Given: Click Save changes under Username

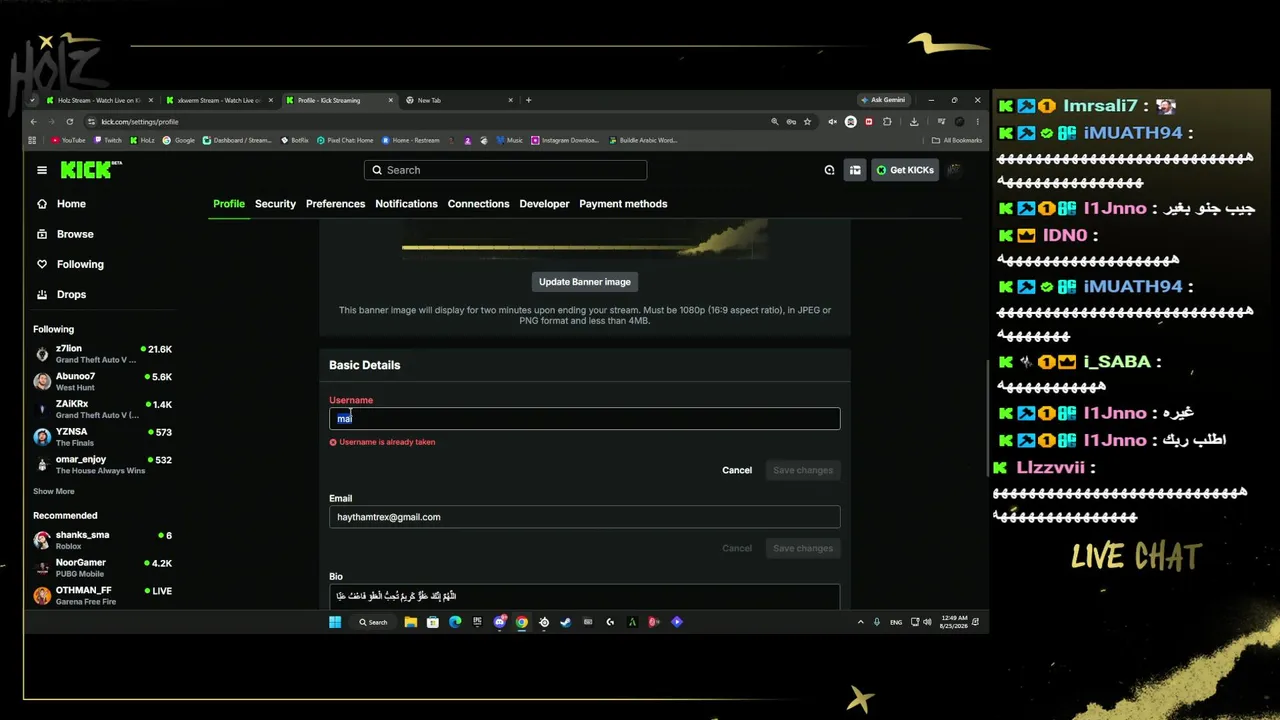Looking at the screenshot, I should 803,470.
